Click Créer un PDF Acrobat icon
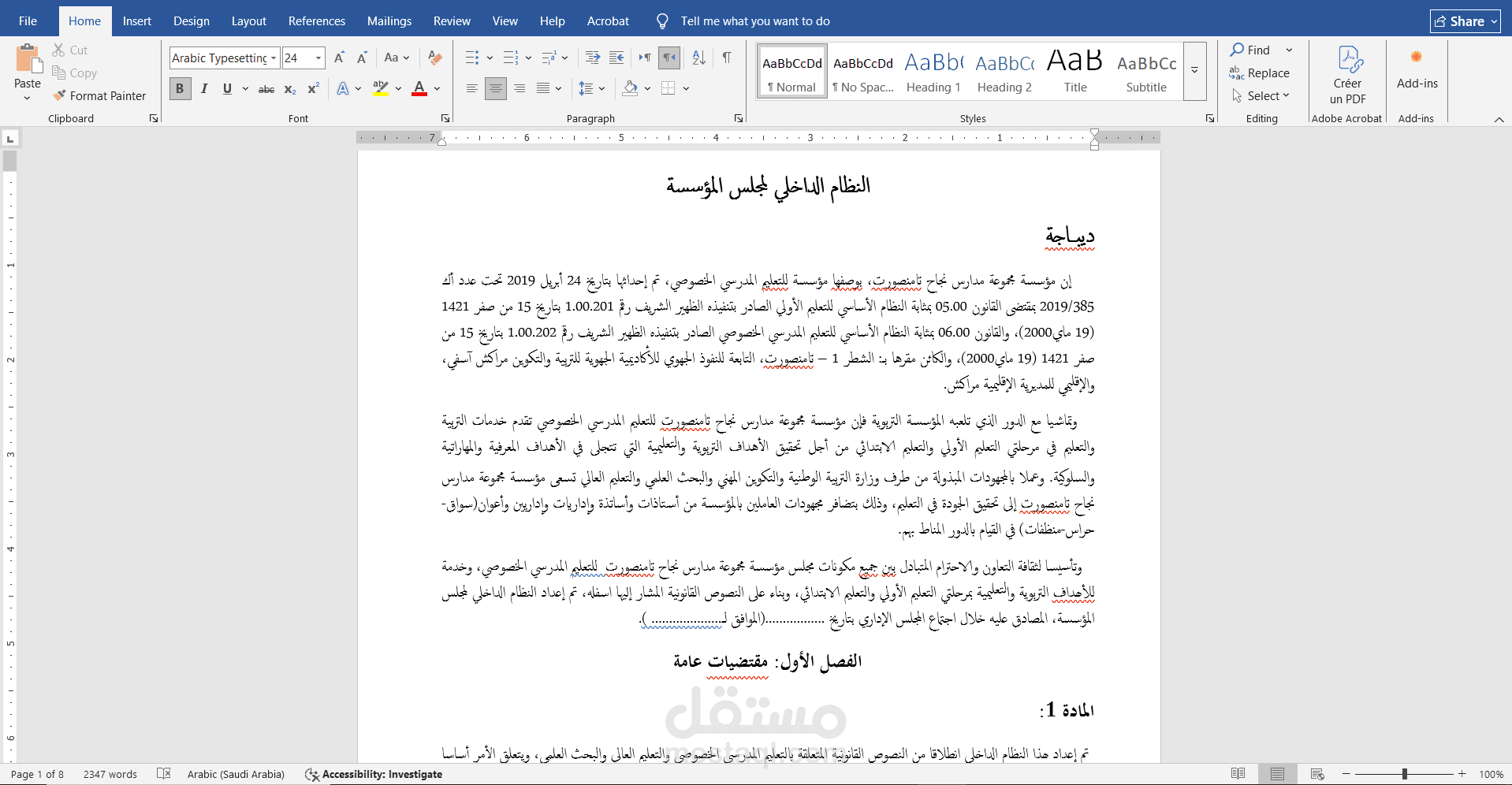Image resolution: width=1512 pixels, height=785 pixels. click(x=1347, y=76)
